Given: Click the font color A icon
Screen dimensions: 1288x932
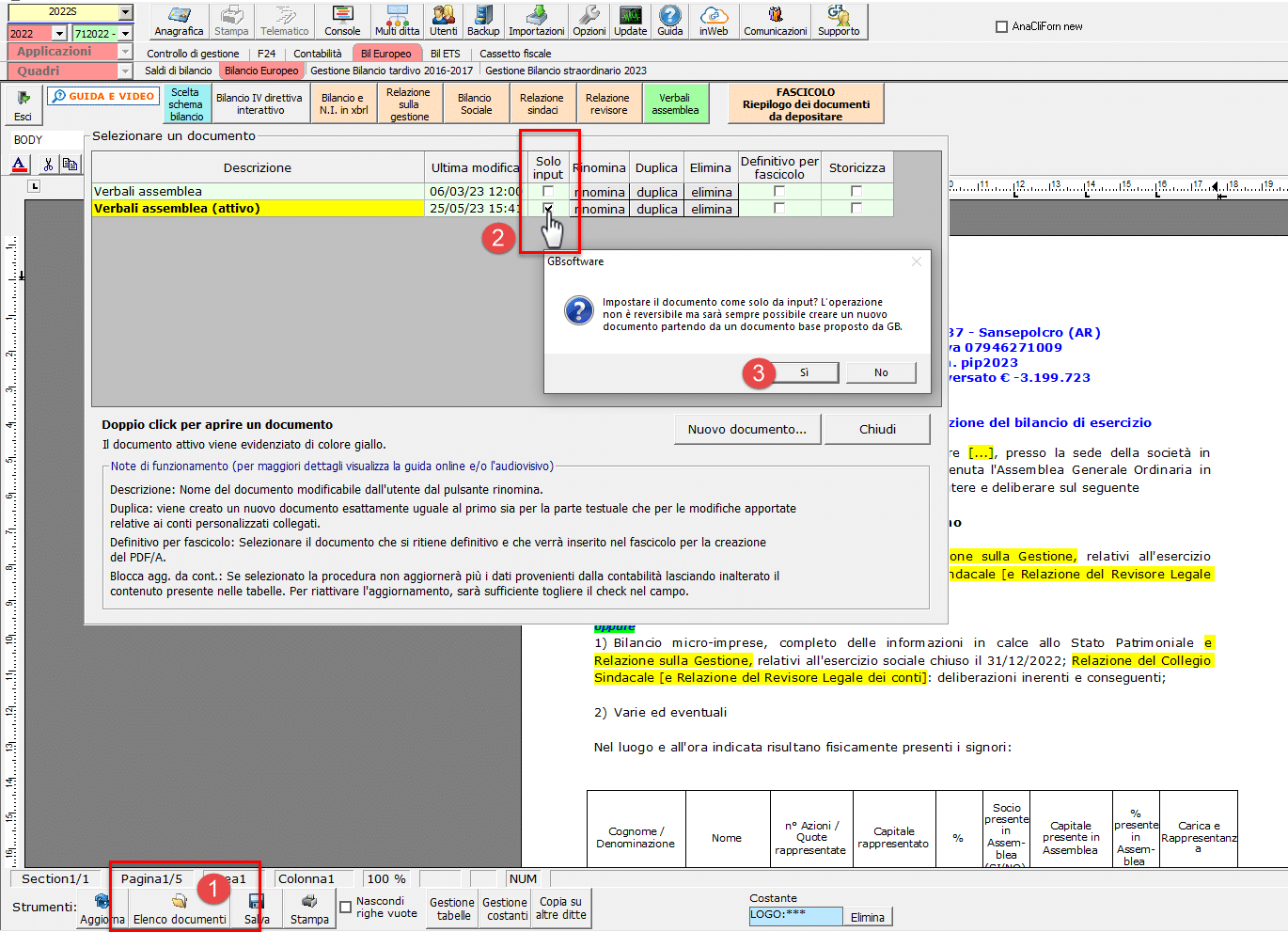Looking at the screenshot, I should (x=20, y=164).
